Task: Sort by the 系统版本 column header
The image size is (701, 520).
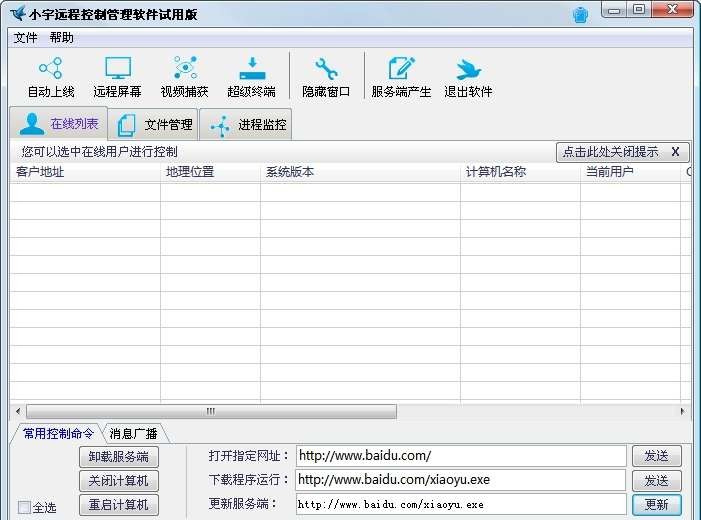Action: pos(360,172)
